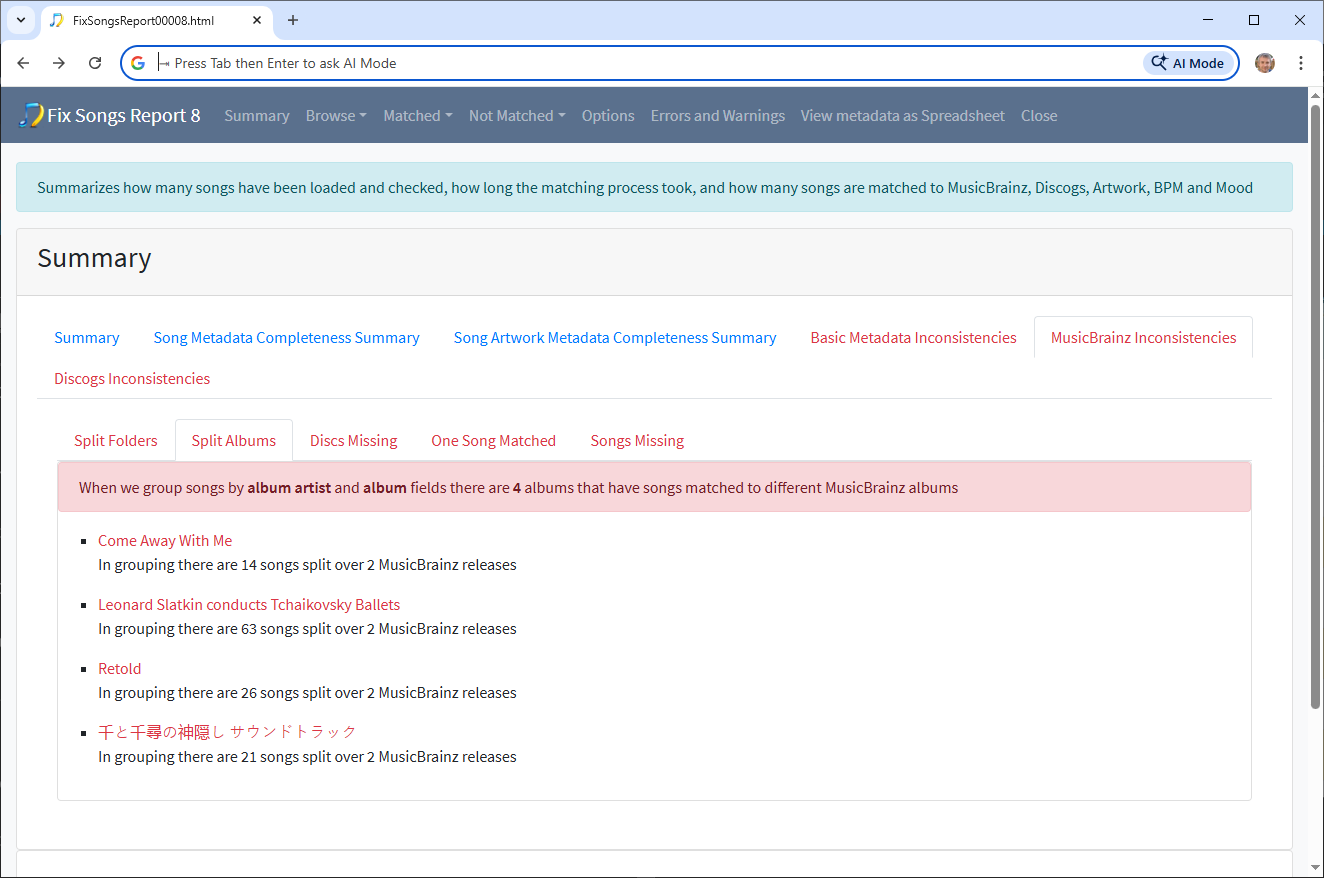Focus the browser address bar field

click(x=650, y=63)
